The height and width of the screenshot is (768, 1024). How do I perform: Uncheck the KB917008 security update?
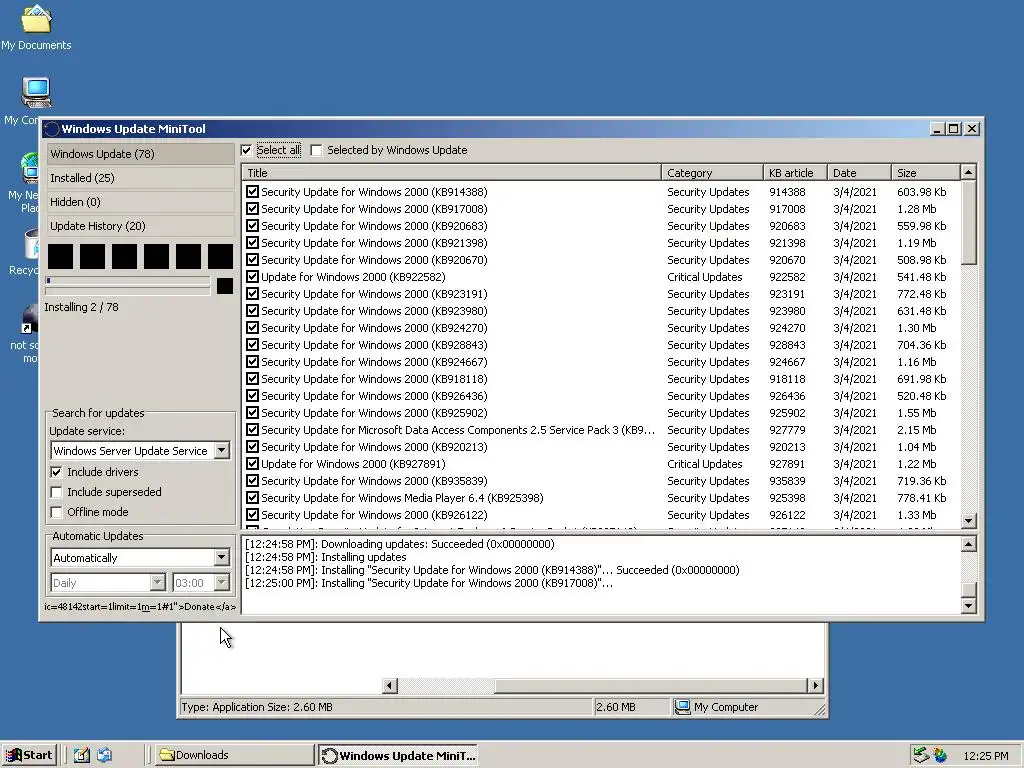[x=253, y=209]
